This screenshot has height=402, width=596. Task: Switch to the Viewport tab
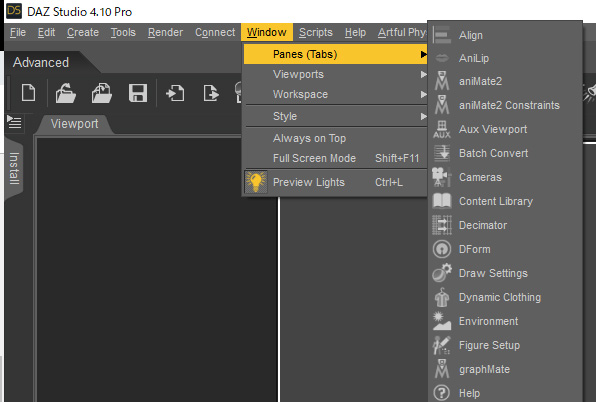[74, 124]
